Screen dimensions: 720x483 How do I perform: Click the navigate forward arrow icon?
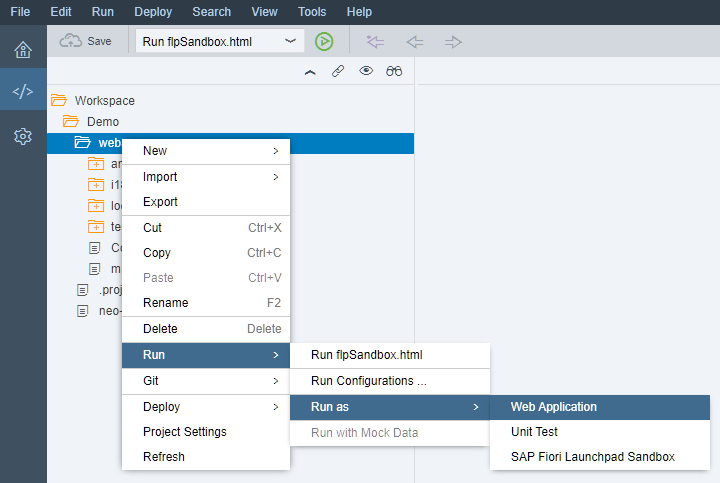(453, 41)
